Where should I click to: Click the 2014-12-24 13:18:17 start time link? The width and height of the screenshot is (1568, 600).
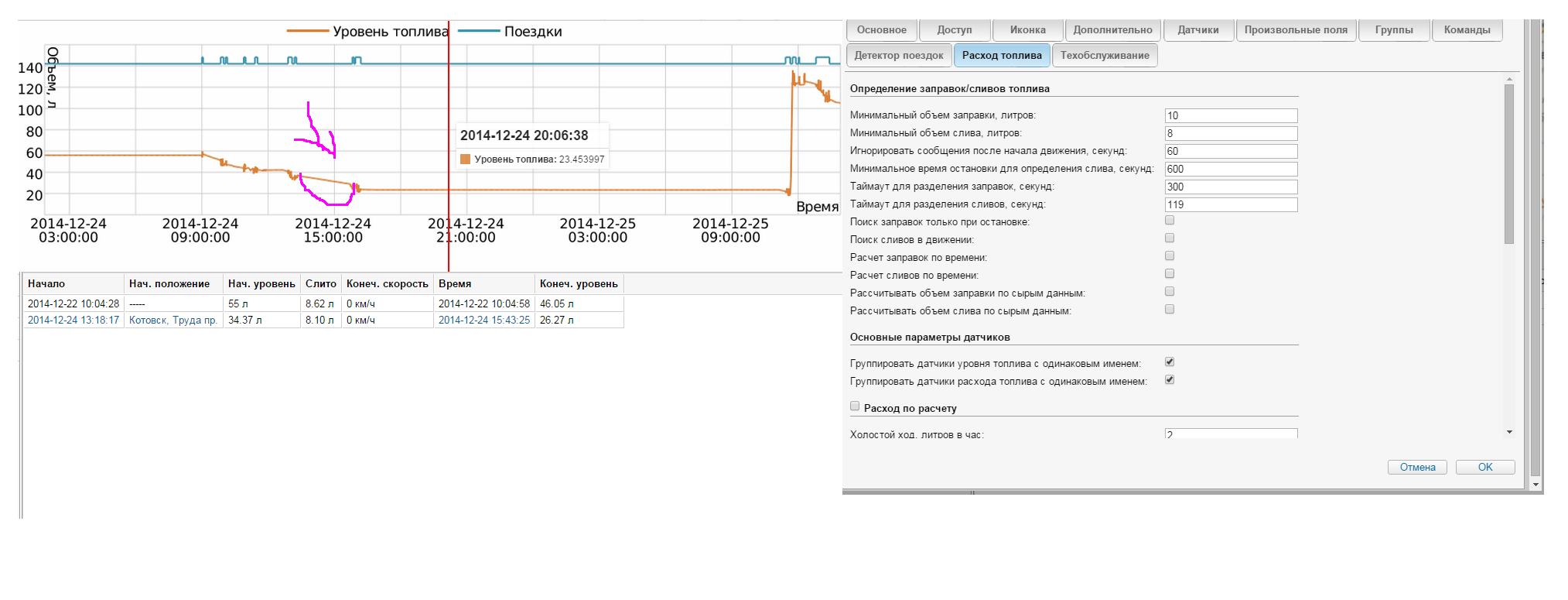tap(73, 321)
